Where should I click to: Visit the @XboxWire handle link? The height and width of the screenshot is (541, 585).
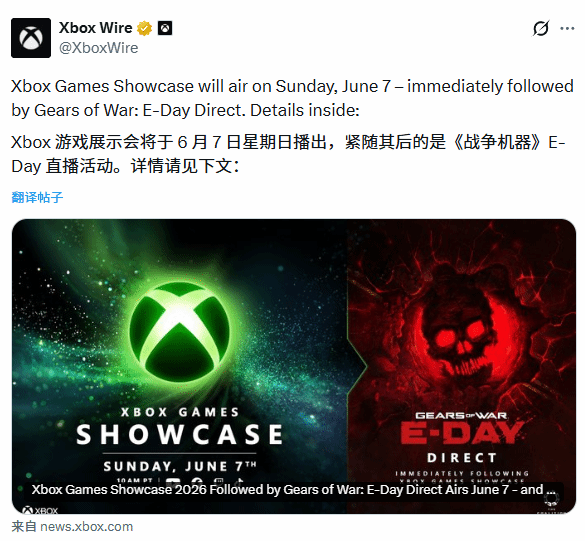[98, 48]
